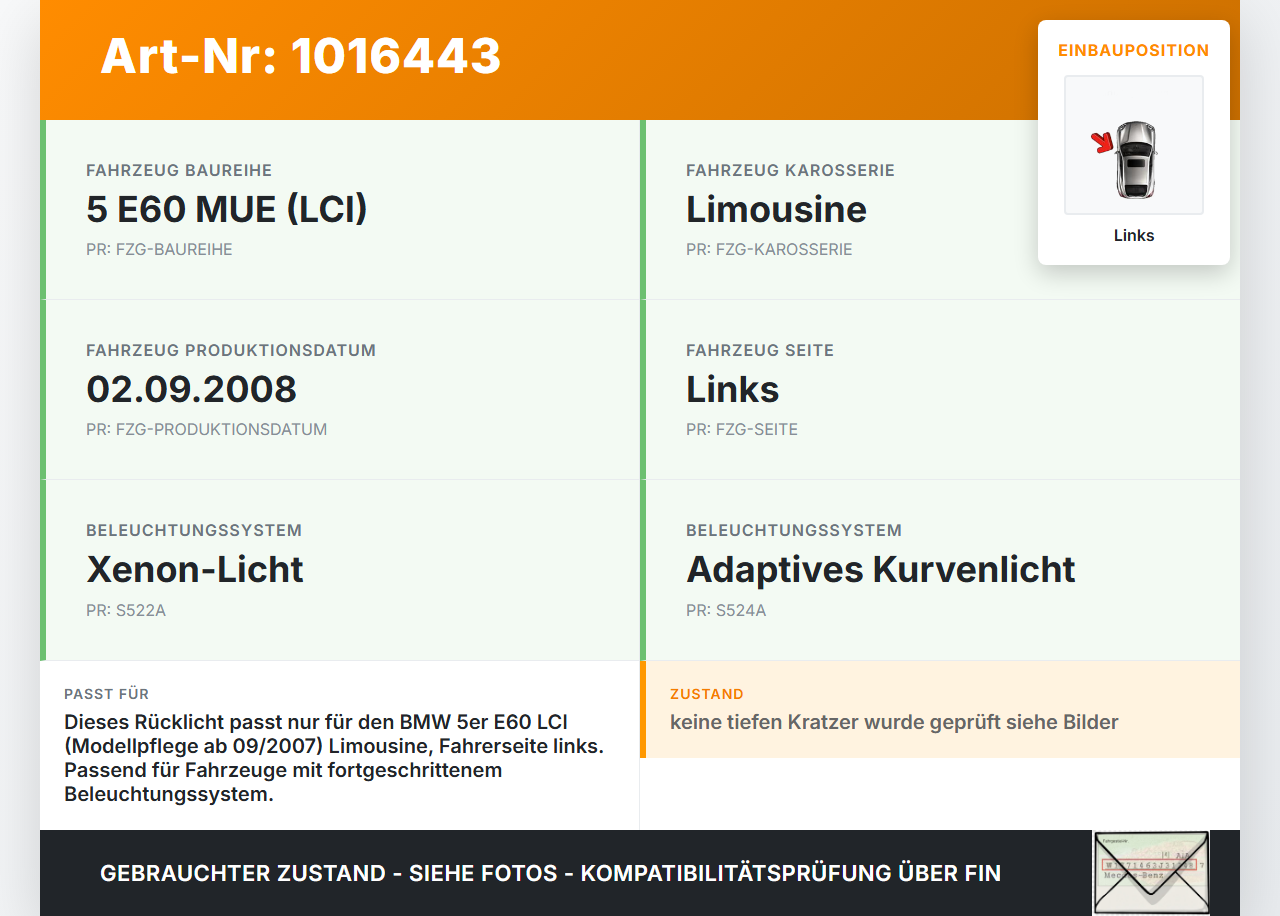Screen dimensions: 1280x916
Task: Select the production date 02.09.2008
Action: [192, 389]
